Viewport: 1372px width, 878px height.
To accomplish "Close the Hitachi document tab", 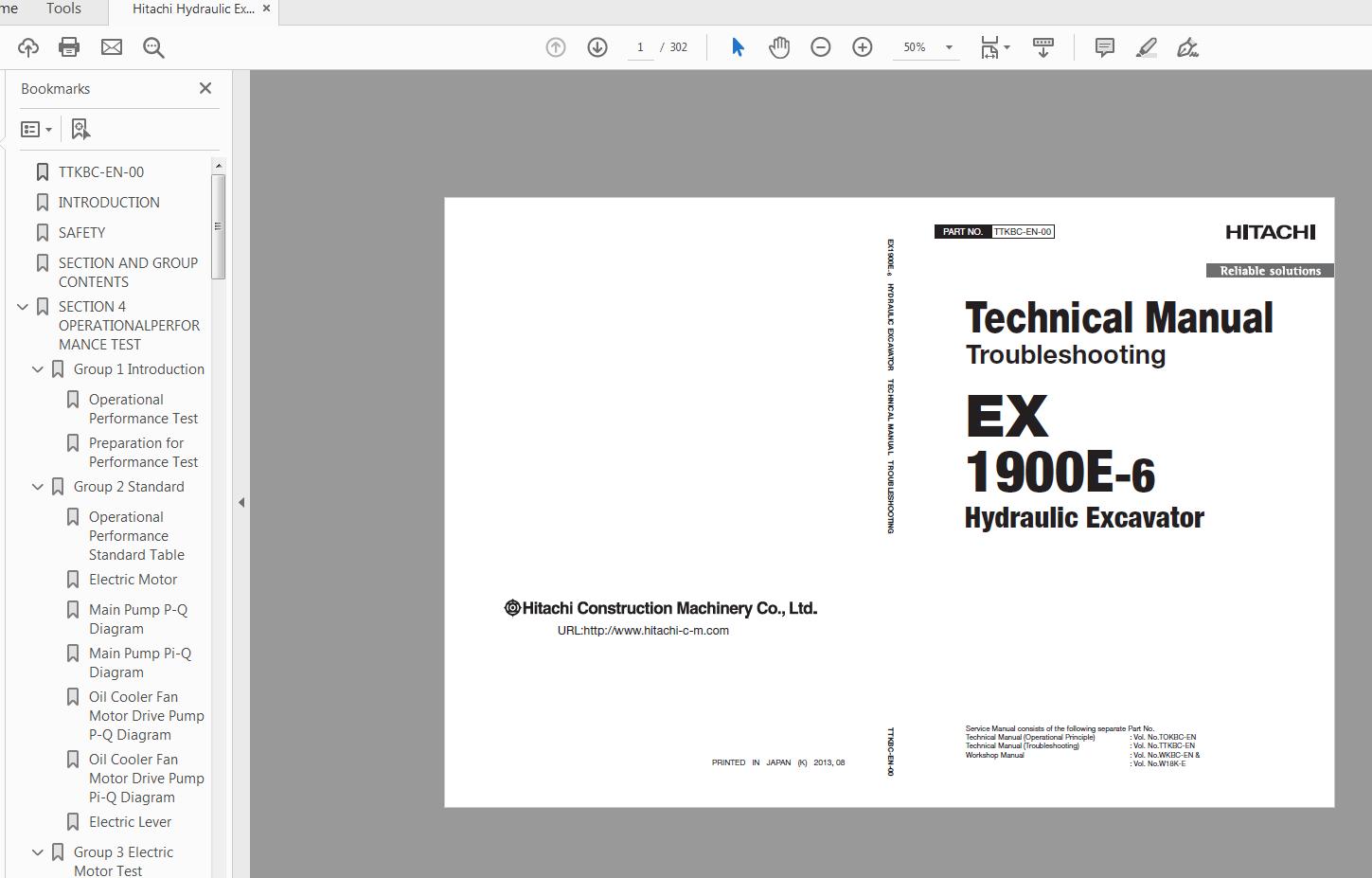I will click(266, 9).
